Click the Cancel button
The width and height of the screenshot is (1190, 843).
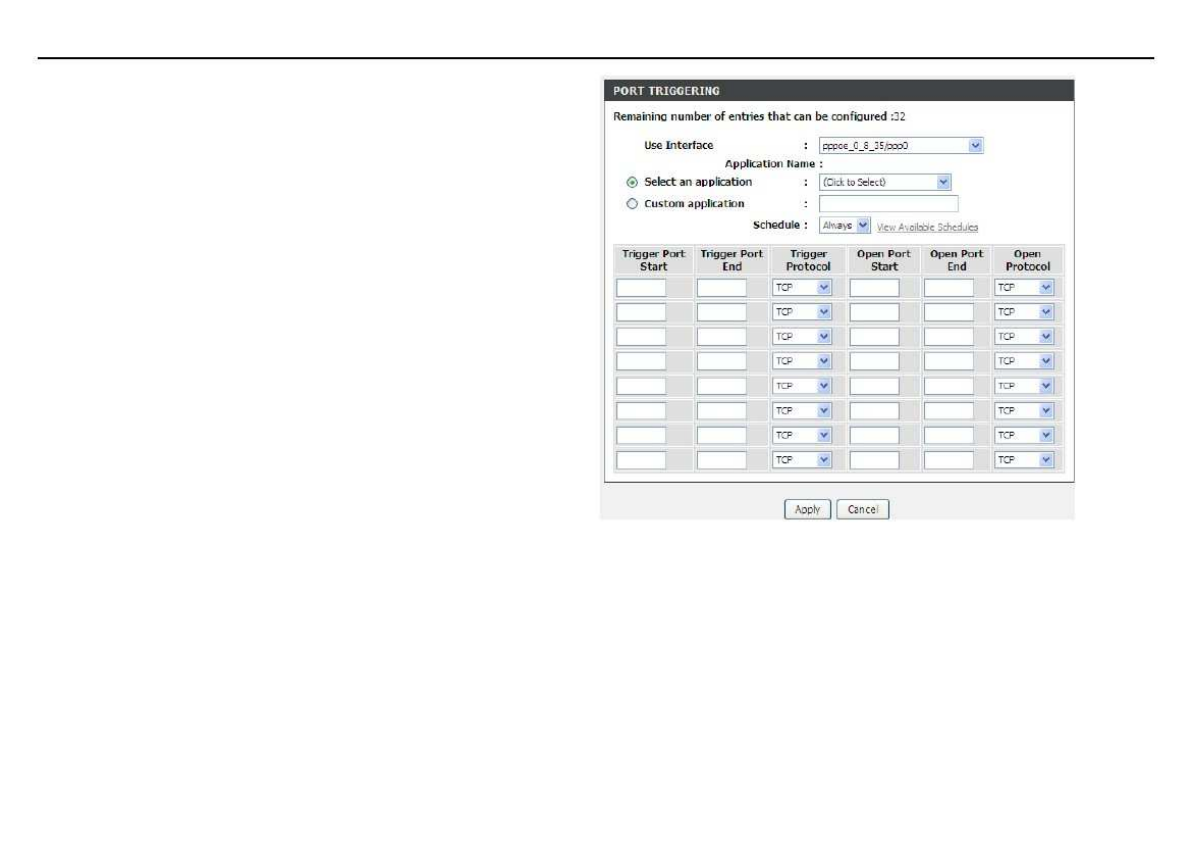(x=863, y=509)
